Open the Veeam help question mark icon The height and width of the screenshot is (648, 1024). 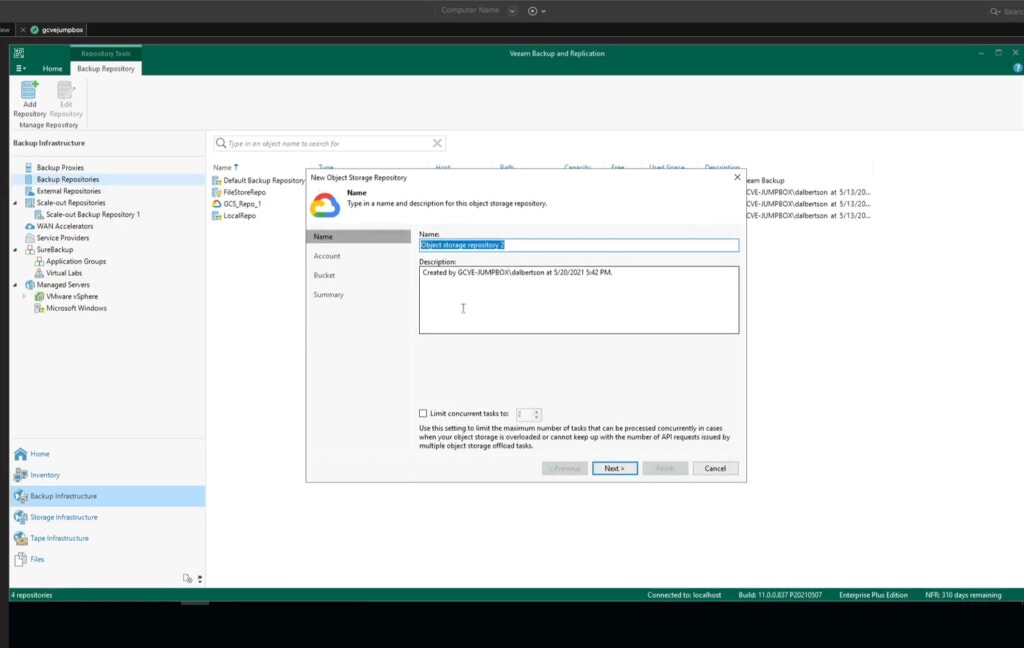coord(1017,68)
